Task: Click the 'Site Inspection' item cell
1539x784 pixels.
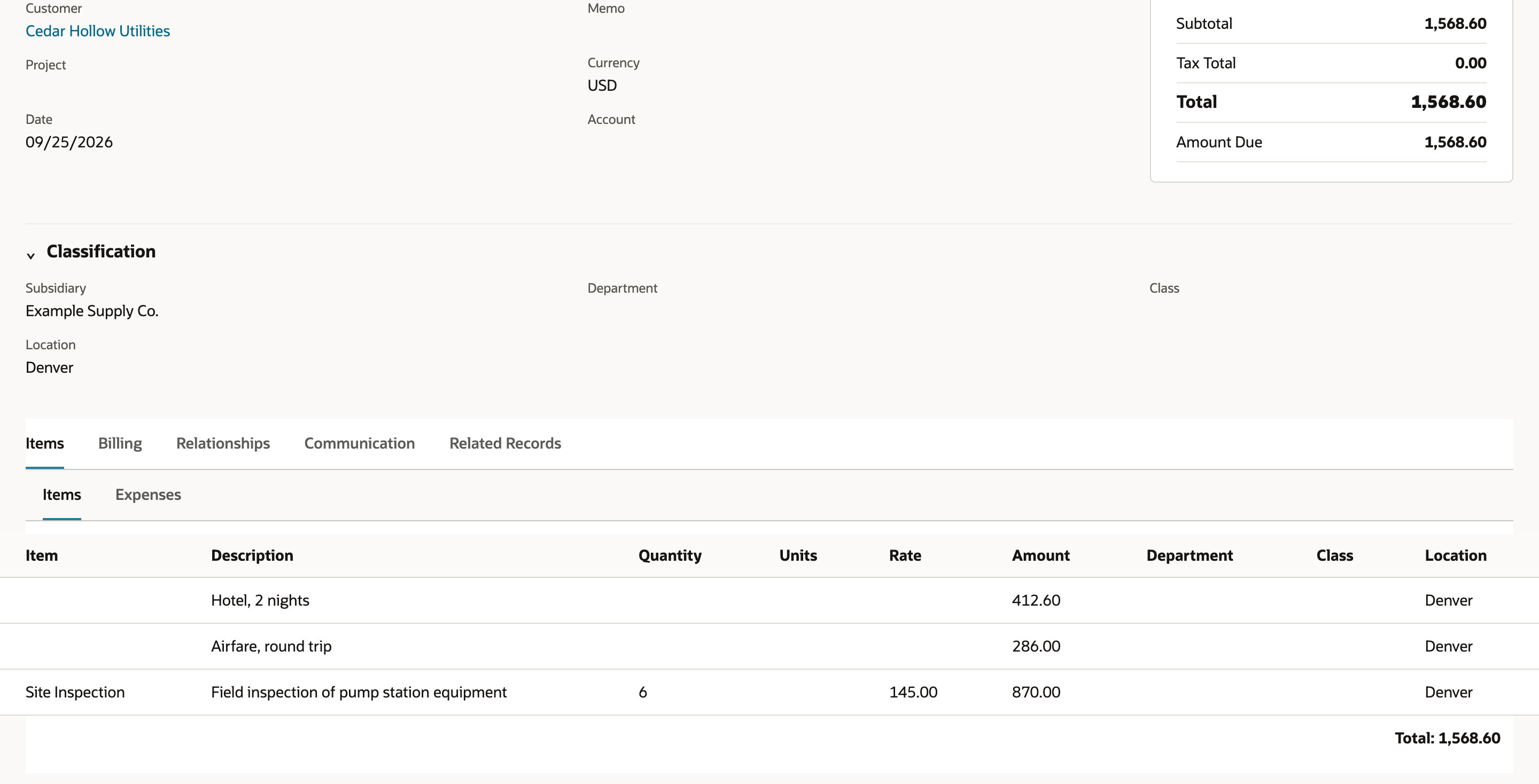Action: [x=75, y=692]
